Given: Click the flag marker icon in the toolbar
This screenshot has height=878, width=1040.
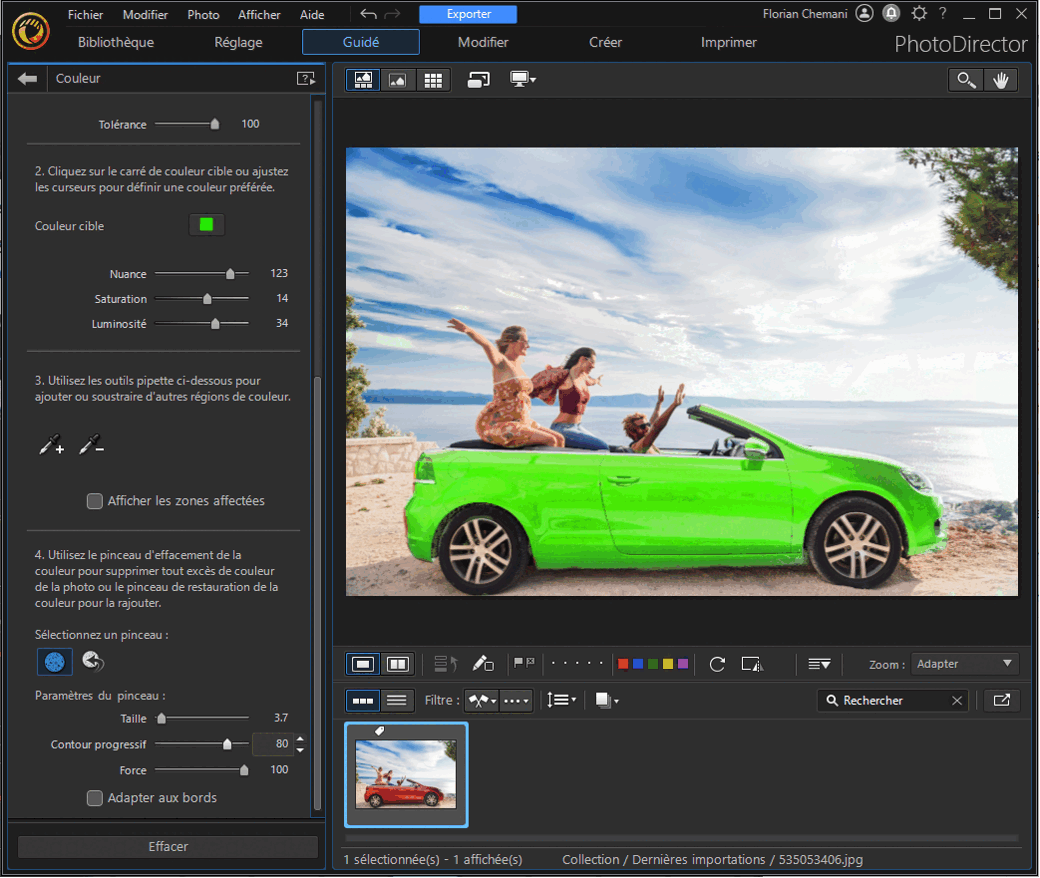Looking at the screenshot, I should tap(523, 663).
